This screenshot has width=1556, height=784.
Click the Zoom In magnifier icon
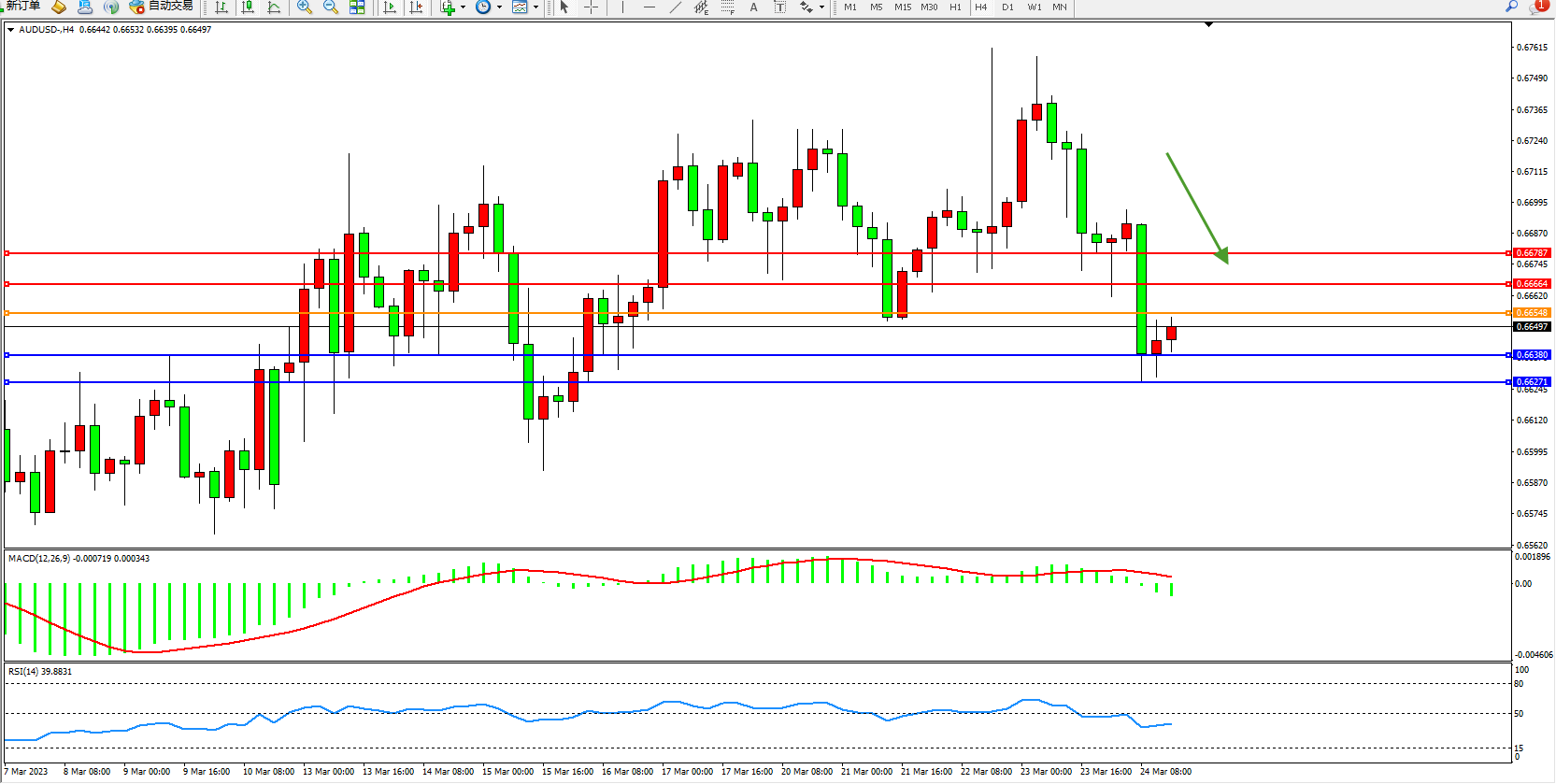tap(304, 7)
